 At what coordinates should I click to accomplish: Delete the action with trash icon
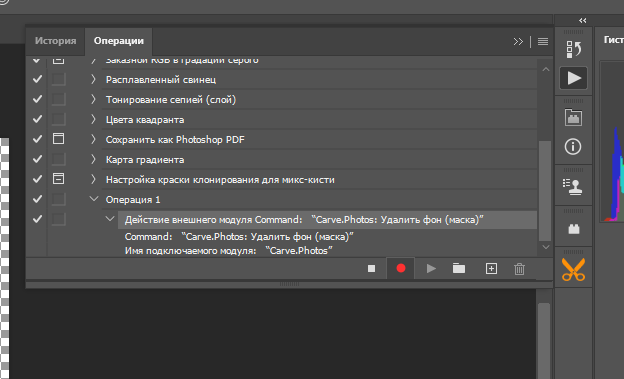click(519, 269)
